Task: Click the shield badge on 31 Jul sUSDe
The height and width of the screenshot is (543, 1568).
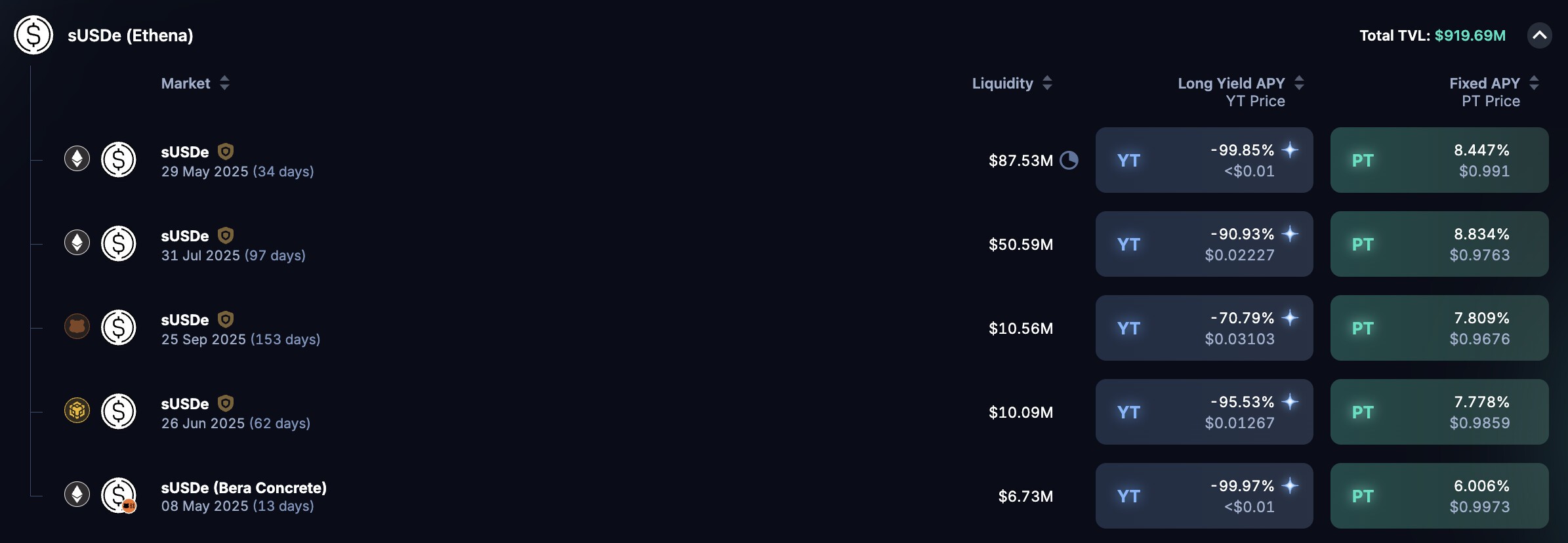Action: pyautogui.click(x=226, y=235)
